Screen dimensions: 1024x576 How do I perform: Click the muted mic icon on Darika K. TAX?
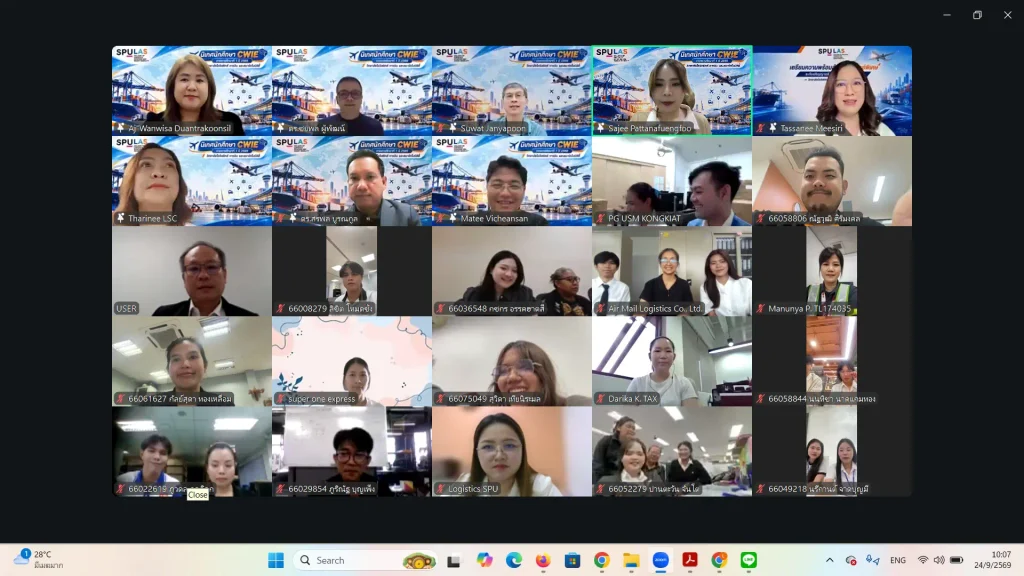pyautogui.click(x=601, y=398)
